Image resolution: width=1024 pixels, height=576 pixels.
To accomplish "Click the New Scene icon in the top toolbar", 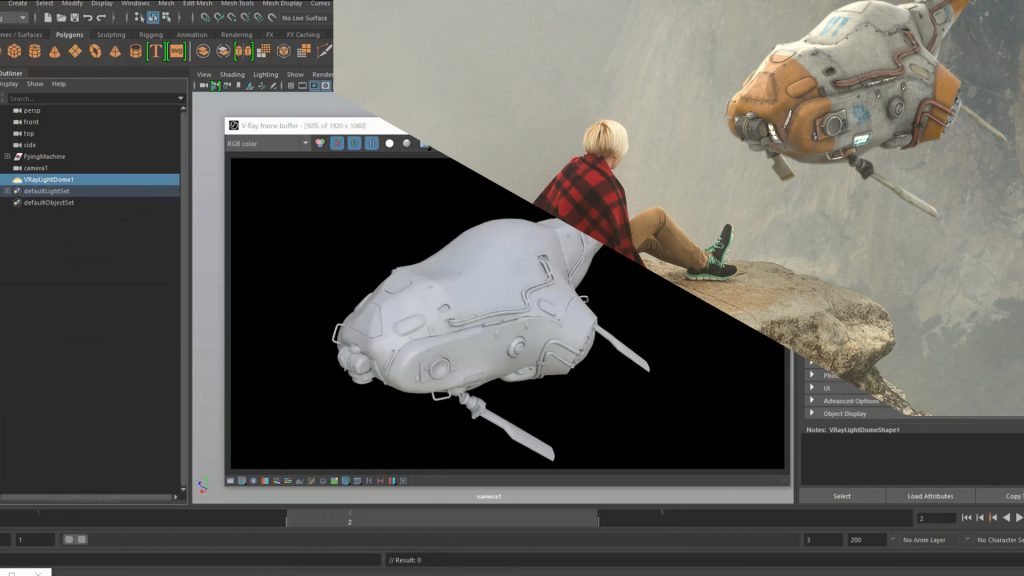I will pos(47,17).
